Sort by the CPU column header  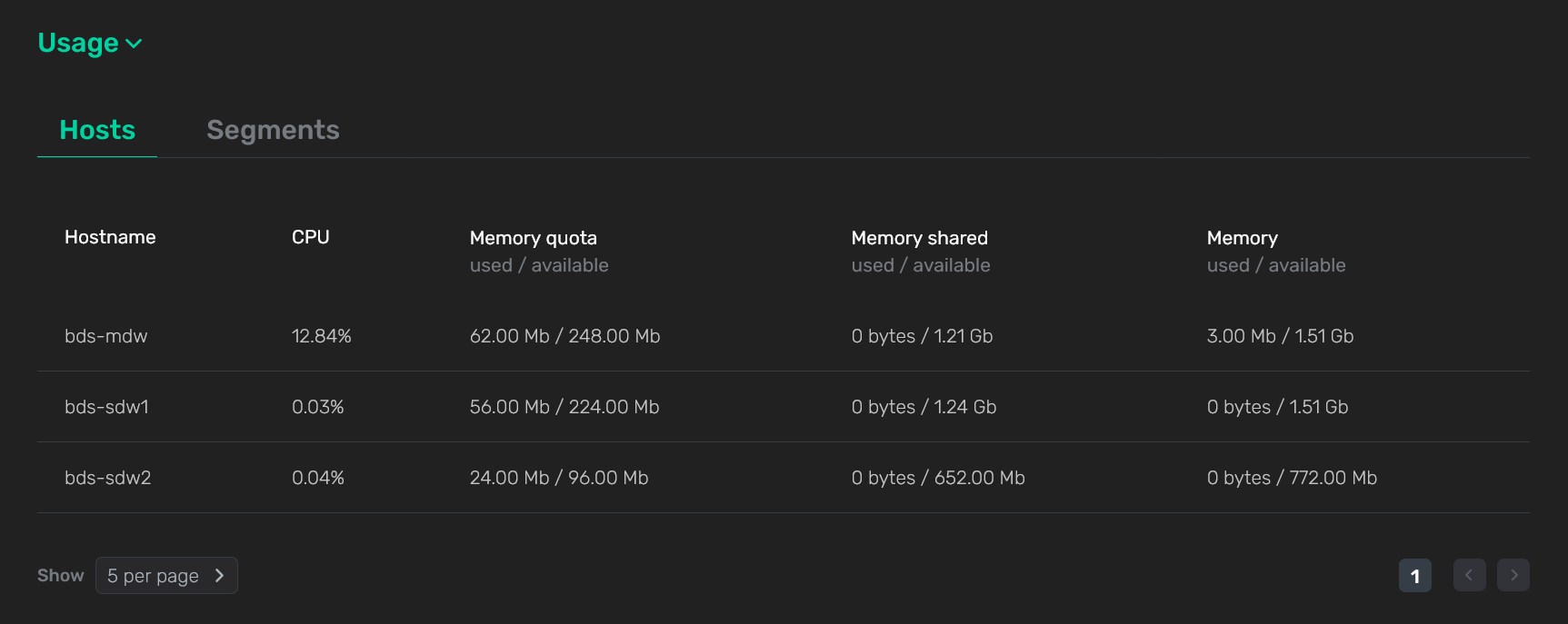(311, 237)
